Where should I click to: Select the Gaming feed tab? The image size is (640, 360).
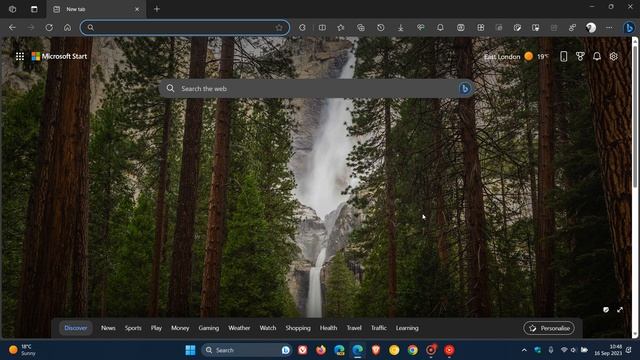click(209, 328)
